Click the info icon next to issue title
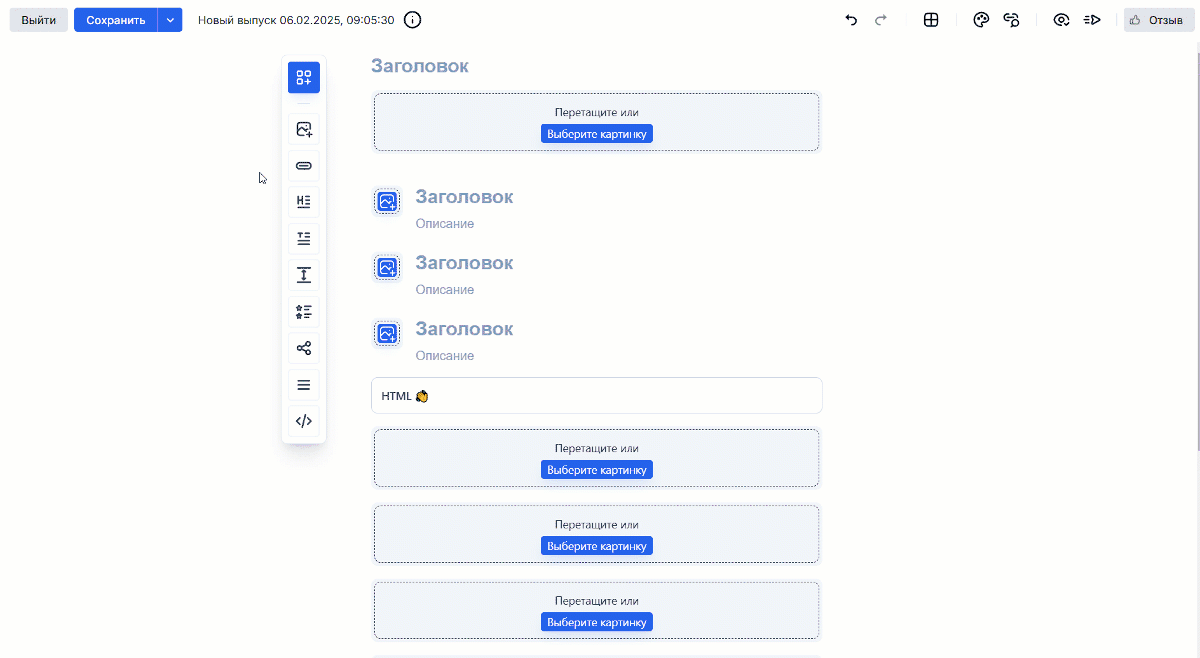The height and width of the screenshot is (658, 1200). [x=412, y=20]
